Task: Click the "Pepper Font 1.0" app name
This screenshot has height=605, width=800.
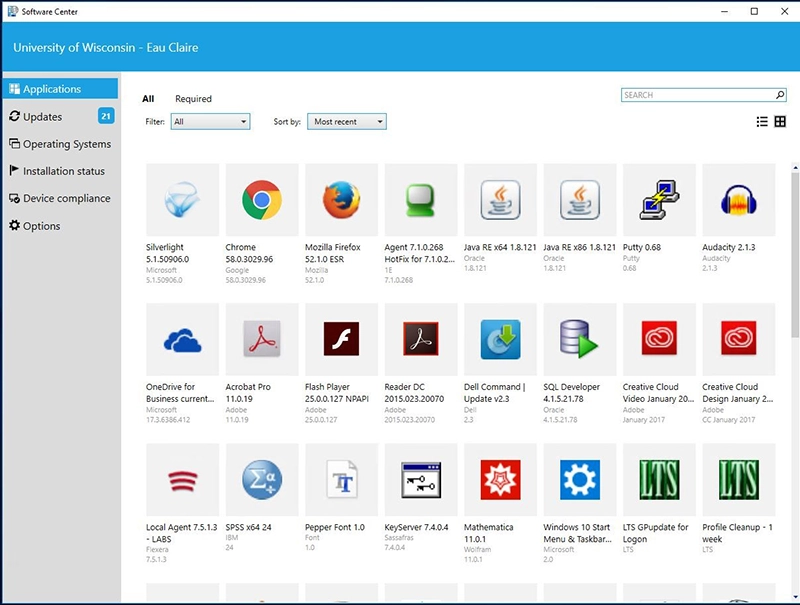Action: (335, 527)
